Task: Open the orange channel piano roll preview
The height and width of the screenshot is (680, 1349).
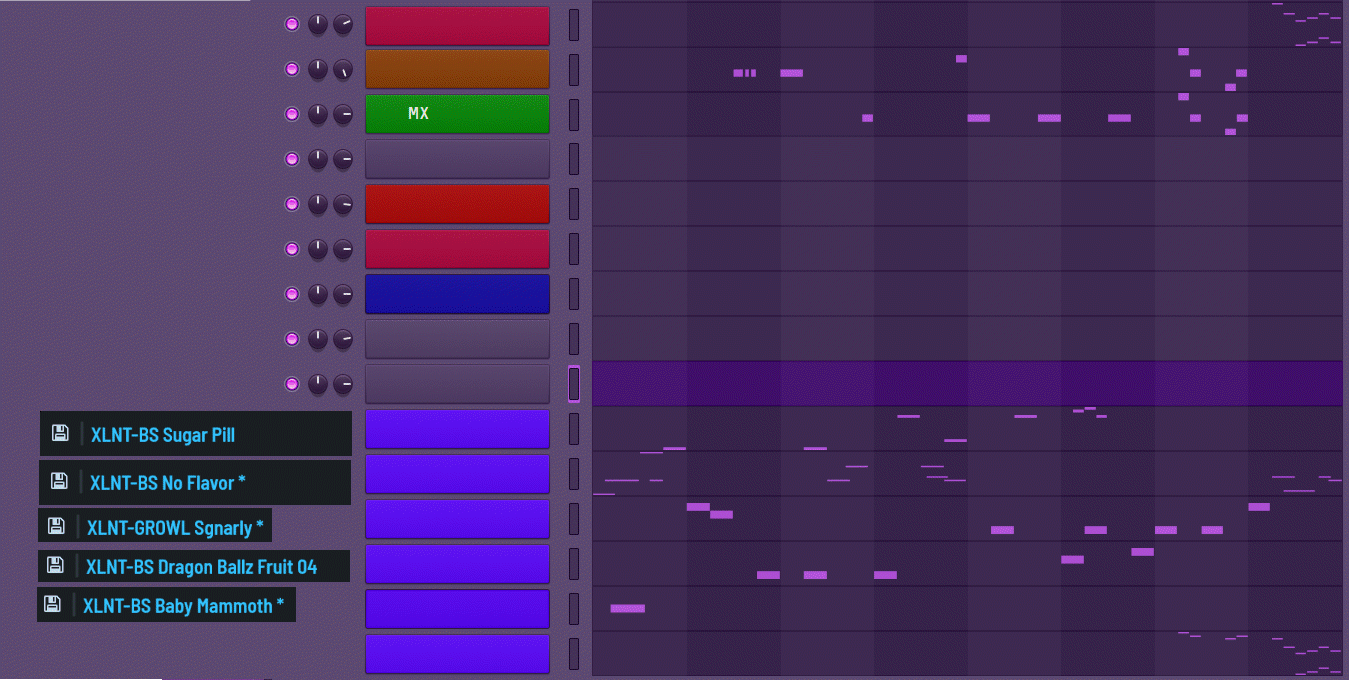Action: pos(967,69)
